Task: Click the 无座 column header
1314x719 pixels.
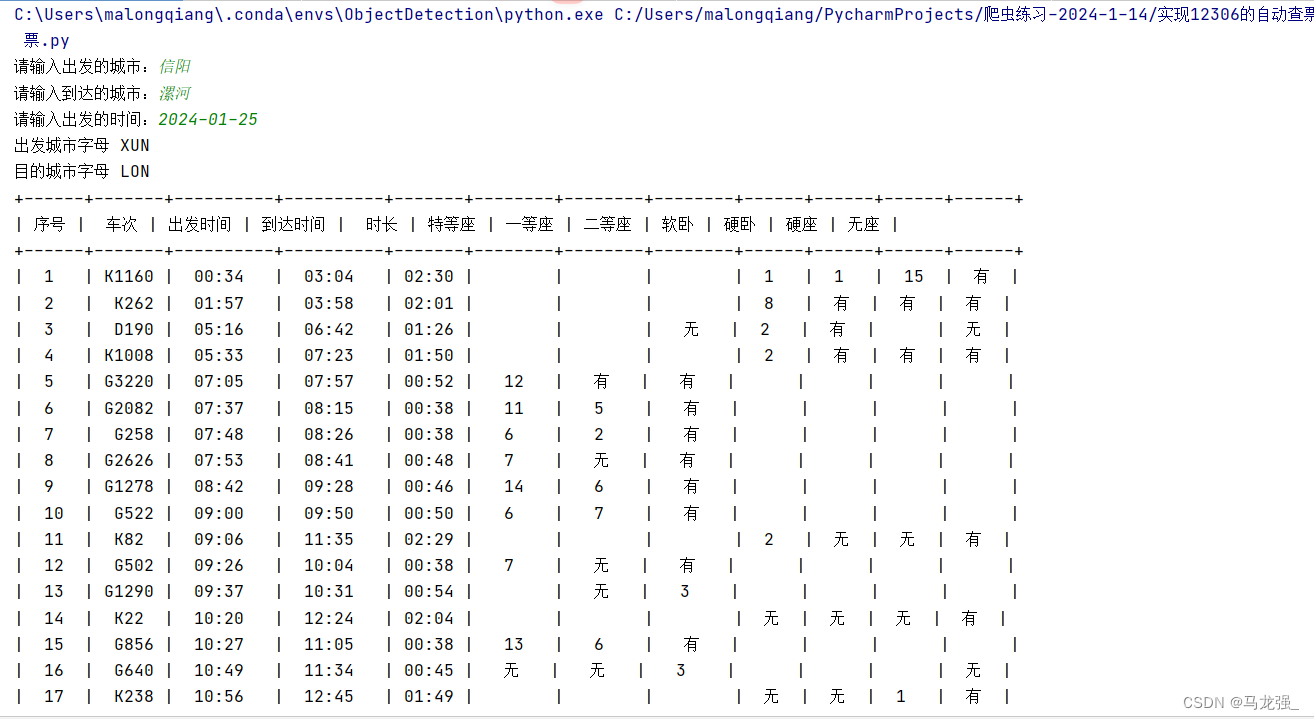Action: pos(863,225)
